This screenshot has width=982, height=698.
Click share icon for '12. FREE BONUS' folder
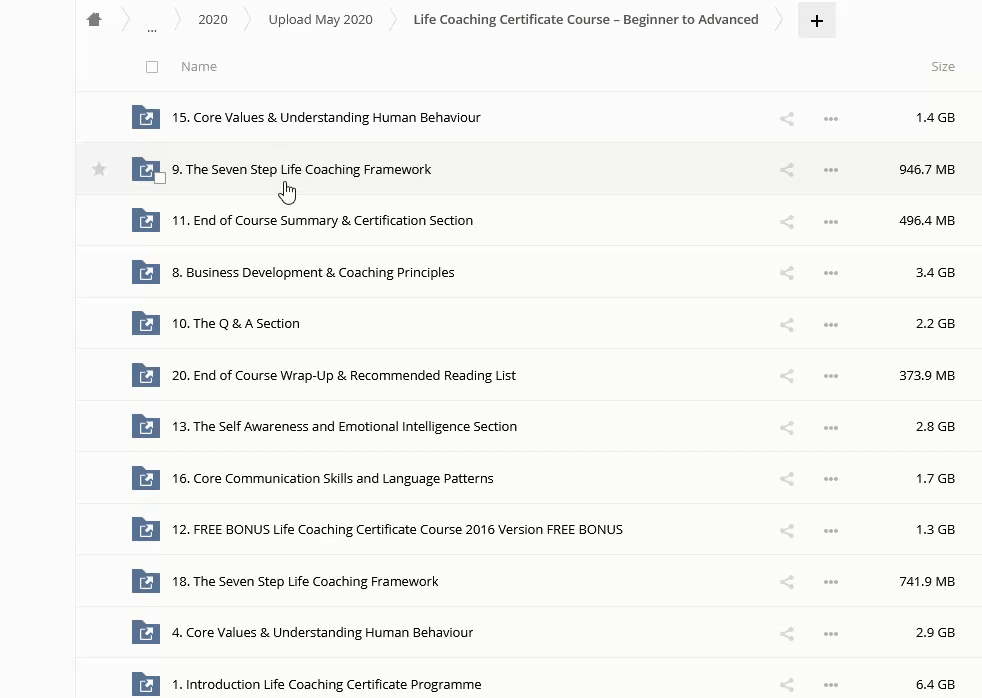pos(787,530)
